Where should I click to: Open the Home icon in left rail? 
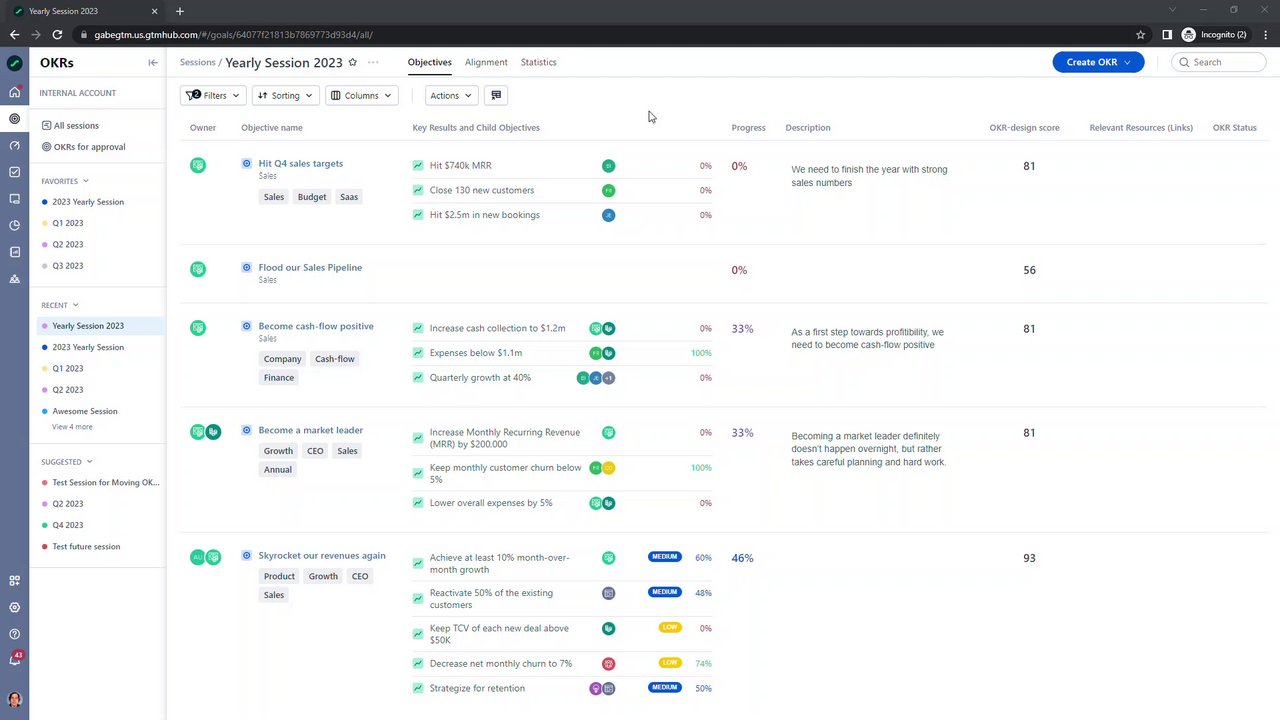[14, 92]
